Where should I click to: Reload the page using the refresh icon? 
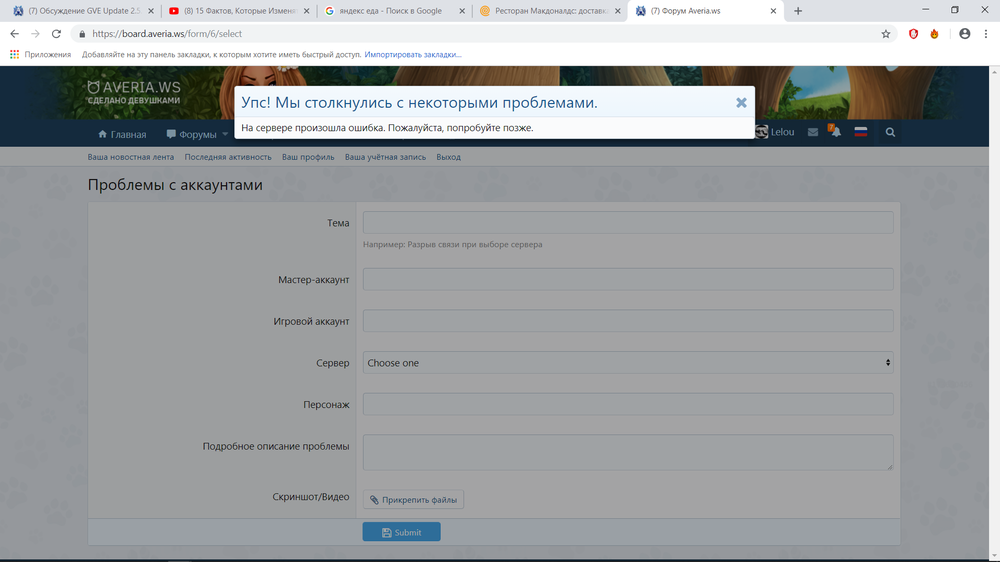coord(56,33)
